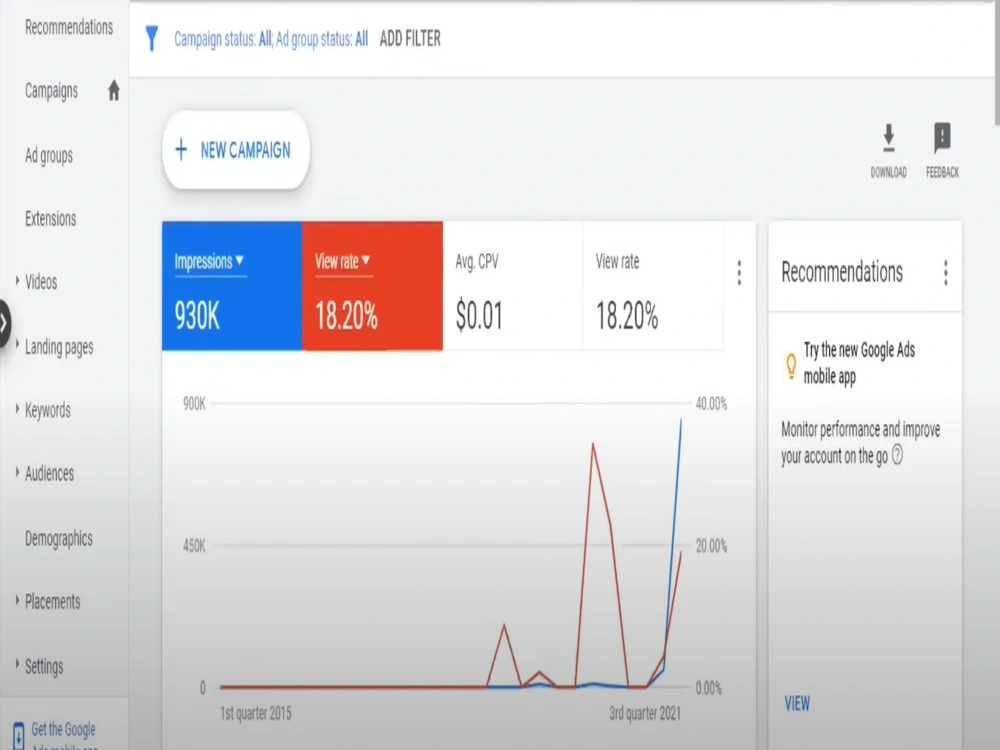The width and height of the screenshot is (1000, 750).
Task: Expand the Landing pages sidebar section
Action: click(17, 346)
